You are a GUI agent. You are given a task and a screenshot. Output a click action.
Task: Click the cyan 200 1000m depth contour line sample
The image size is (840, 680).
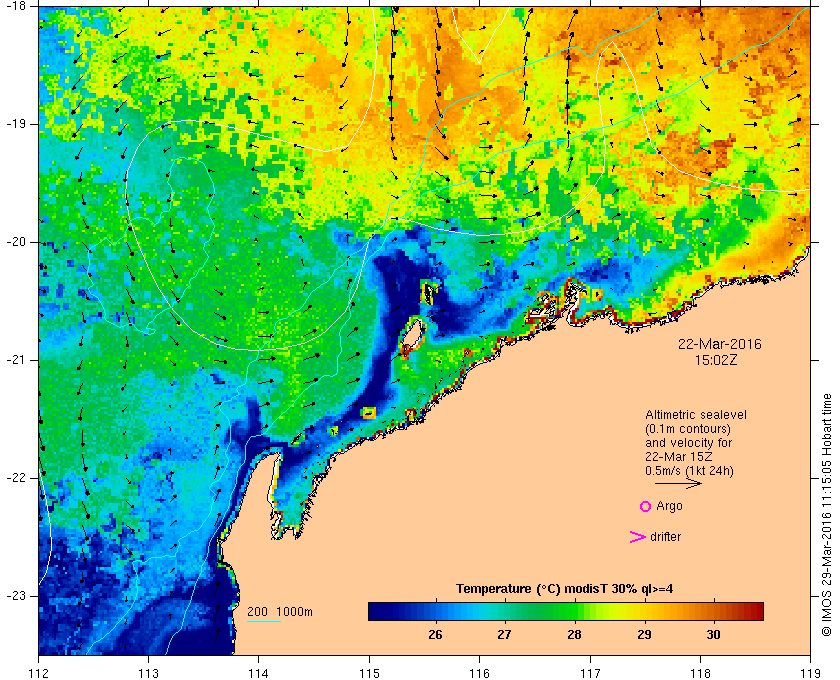coord(264,622)
